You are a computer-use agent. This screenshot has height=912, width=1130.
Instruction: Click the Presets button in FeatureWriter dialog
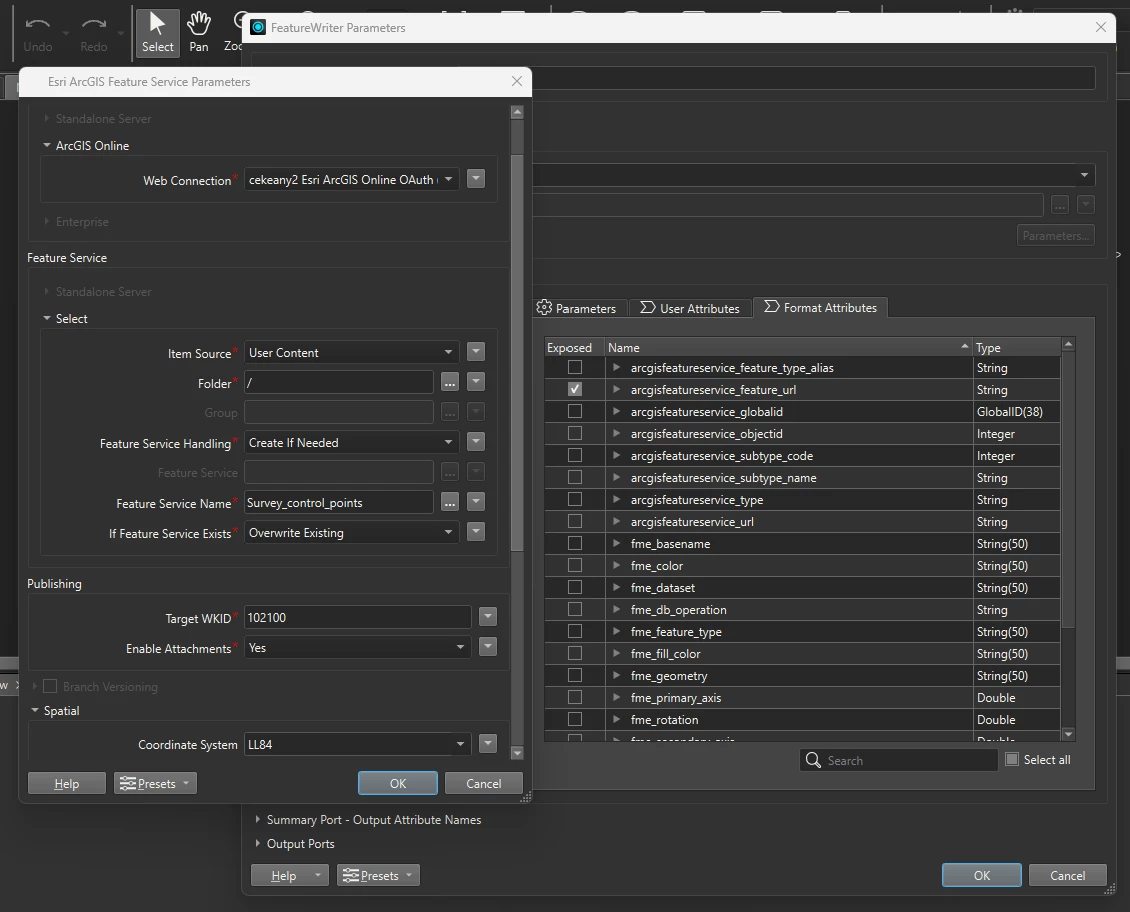point(378,875)
